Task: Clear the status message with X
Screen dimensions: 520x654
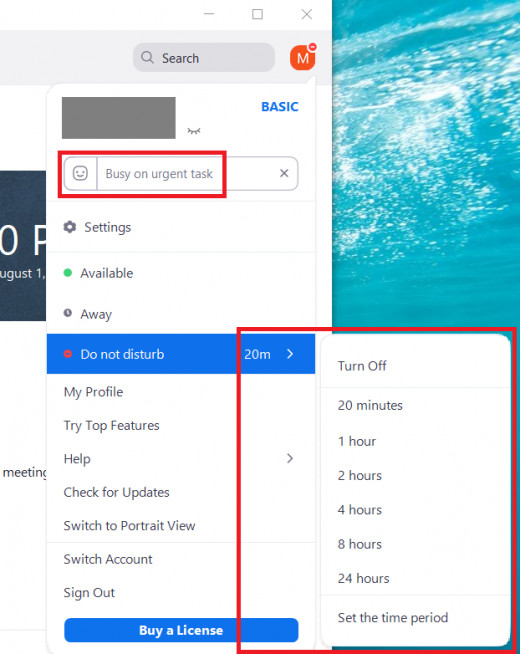Action: click(284, 173)
